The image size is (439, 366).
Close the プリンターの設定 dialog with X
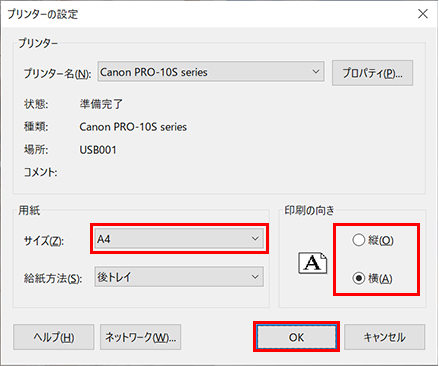(x=423, y=14)
